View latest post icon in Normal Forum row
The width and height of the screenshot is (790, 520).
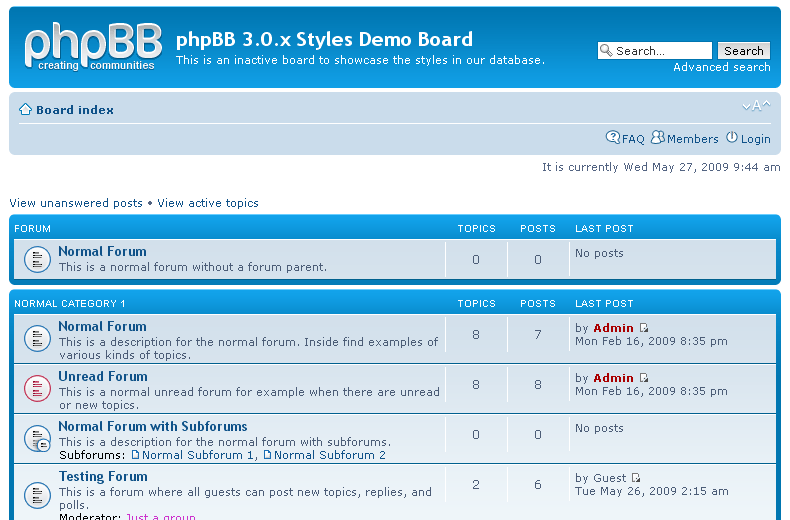pos(644,328)
